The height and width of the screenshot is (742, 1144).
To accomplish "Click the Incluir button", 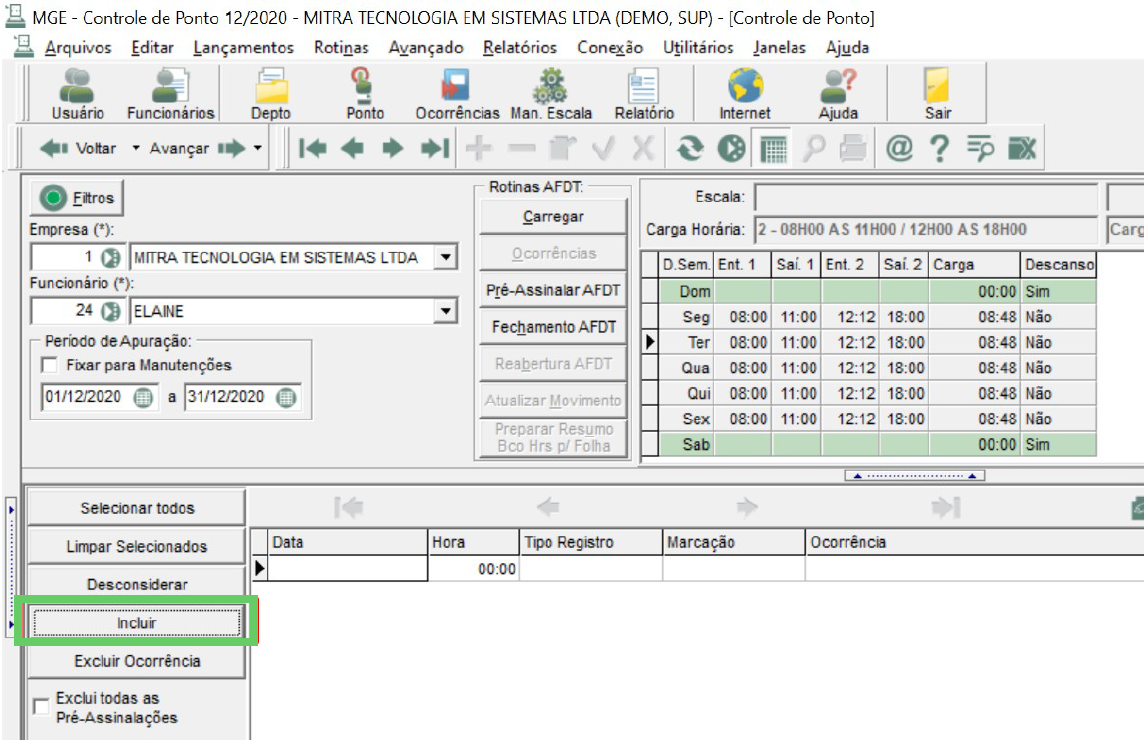I will [136, 623].
